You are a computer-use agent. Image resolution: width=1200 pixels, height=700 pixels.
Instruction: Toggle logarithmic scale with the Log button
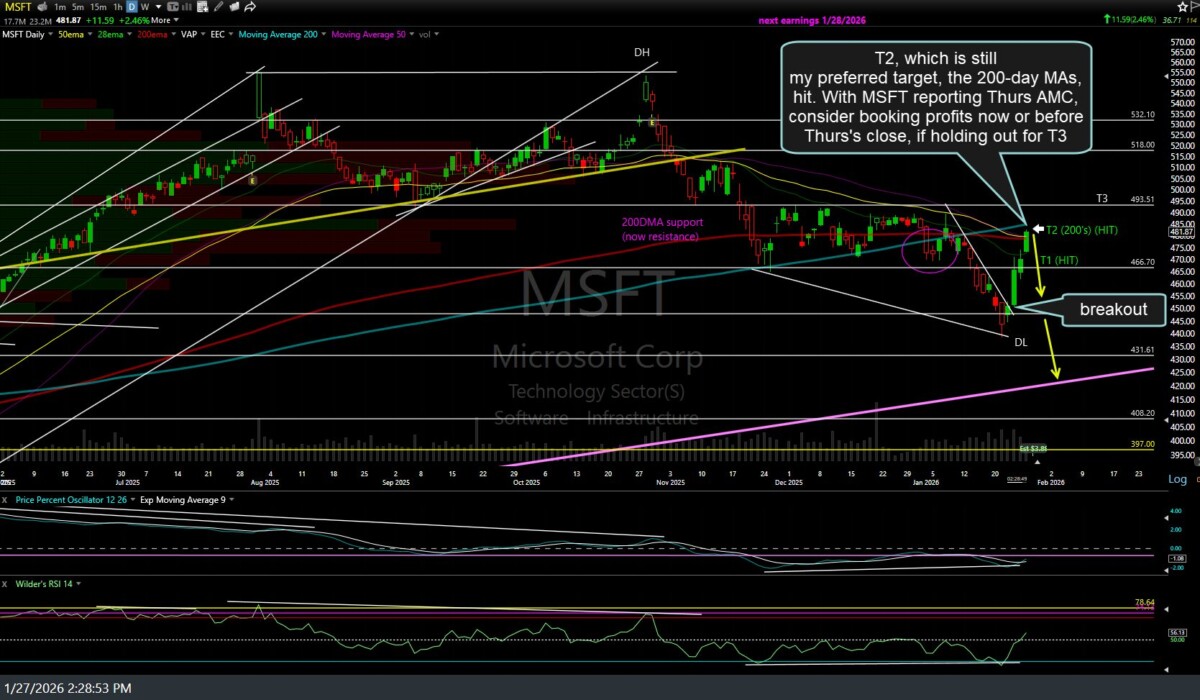(1177, 479)
